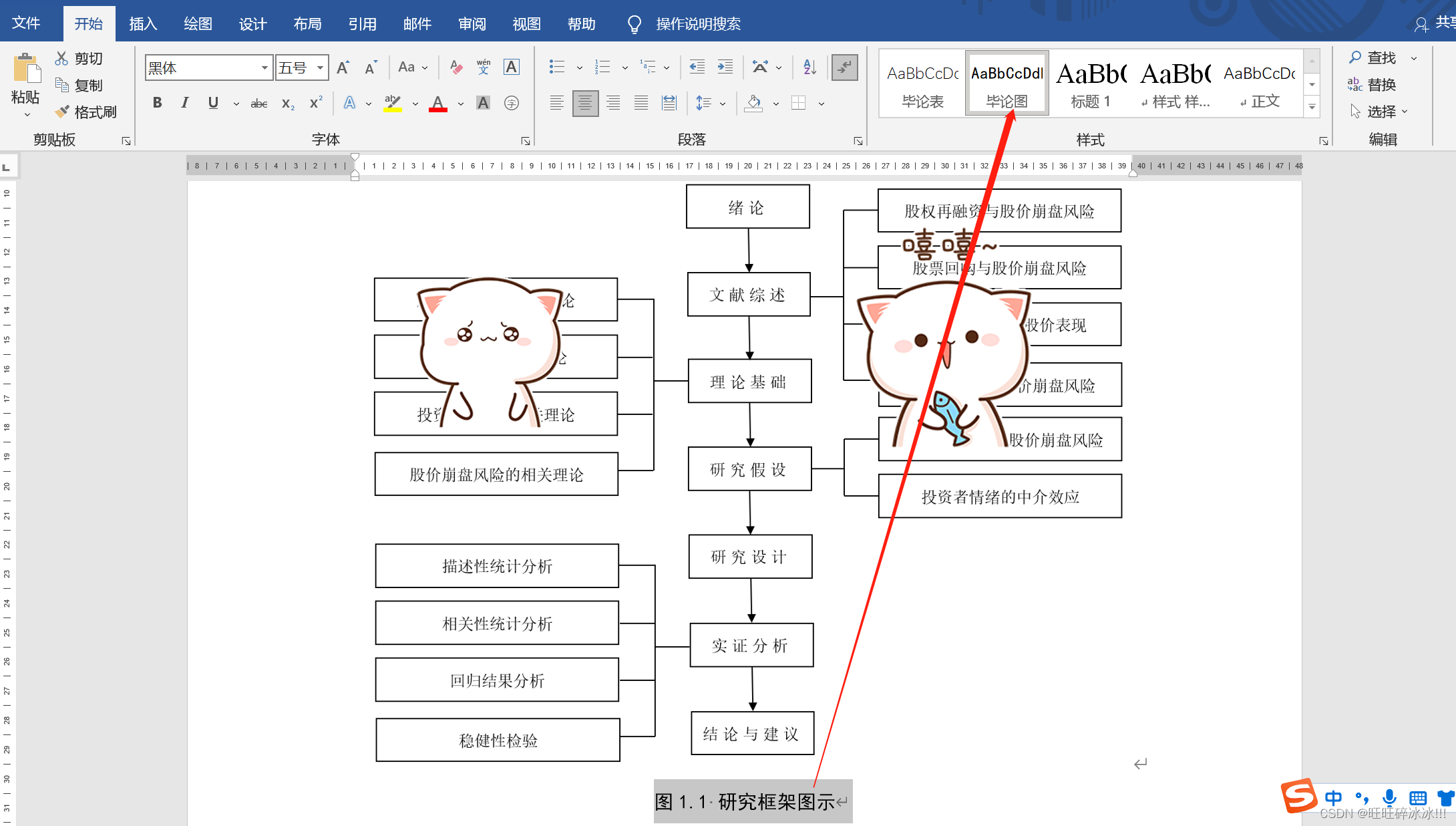Cut selection with scissors icon
The height and width of the screenshot is (826, 1456).
coord(61,58)
